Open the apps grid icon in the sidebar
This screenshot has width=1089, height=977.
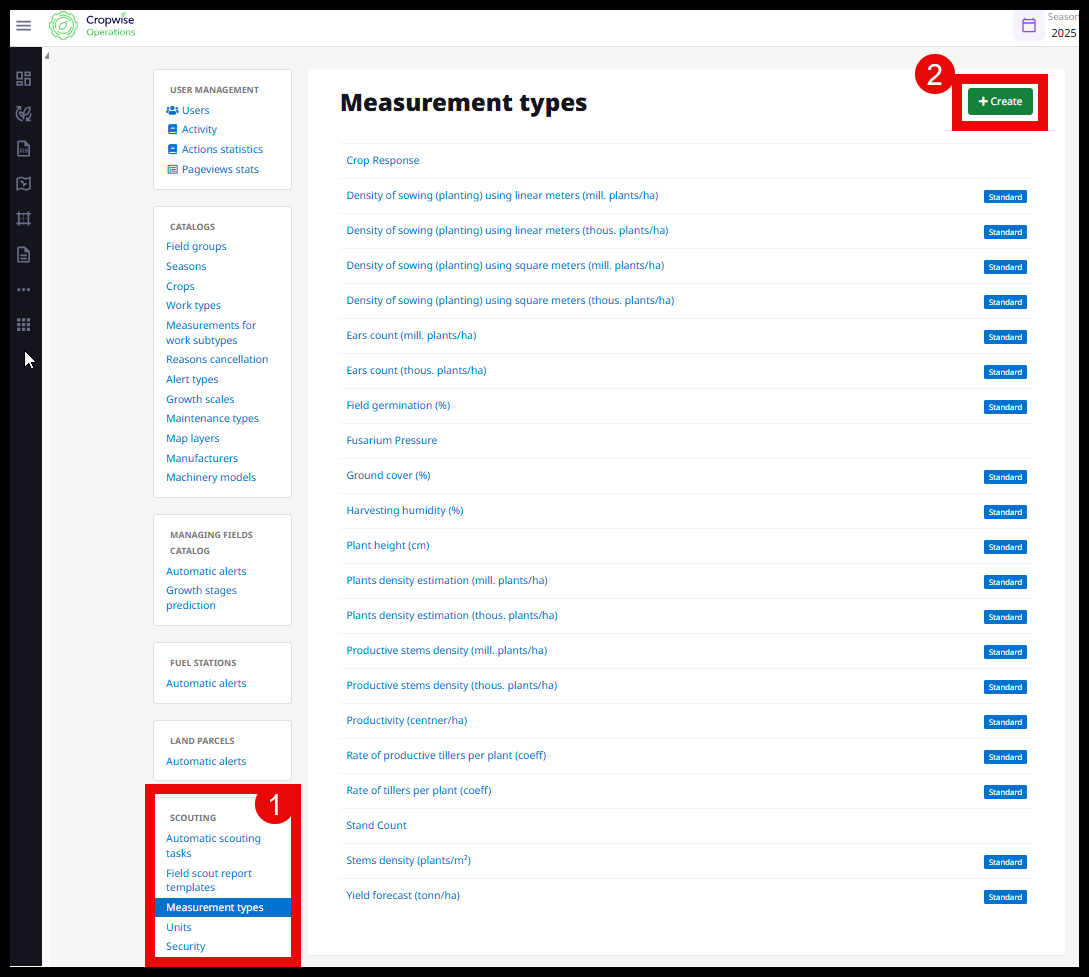coord(23,325)
